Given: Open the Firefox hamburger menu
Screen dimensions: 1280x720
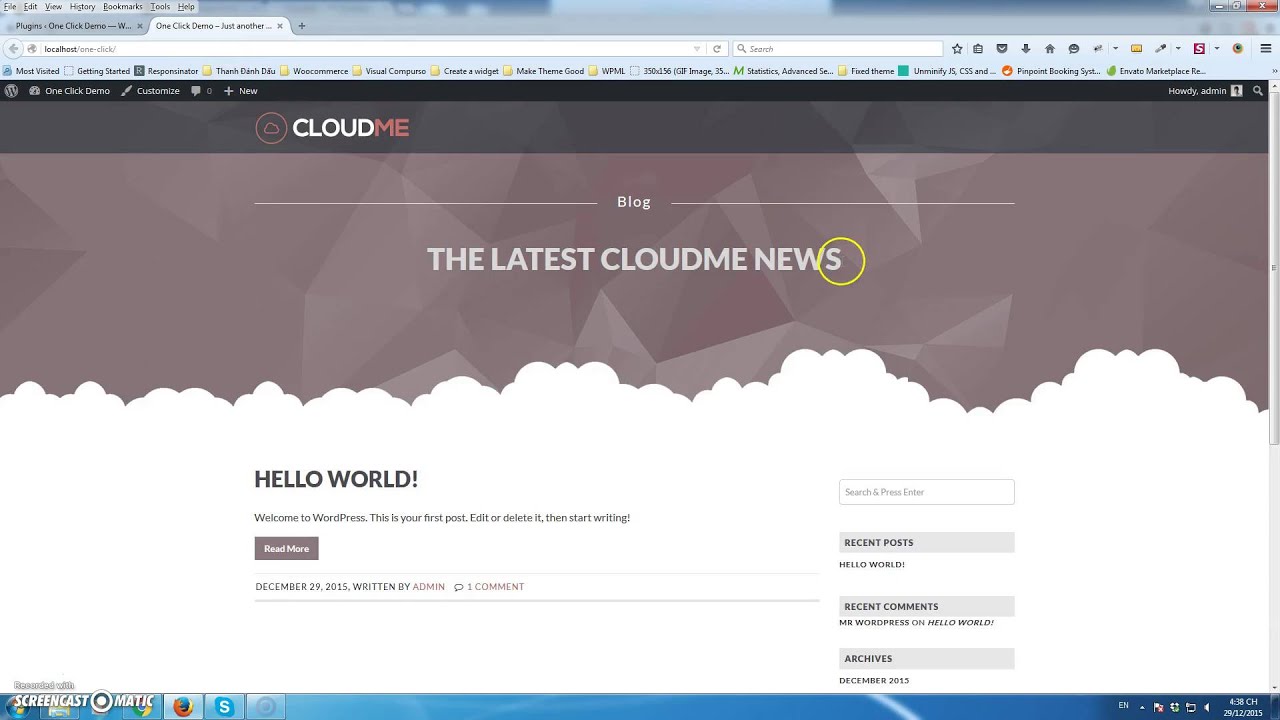Looking at the screenshot, I should [x=1264, y=48].
